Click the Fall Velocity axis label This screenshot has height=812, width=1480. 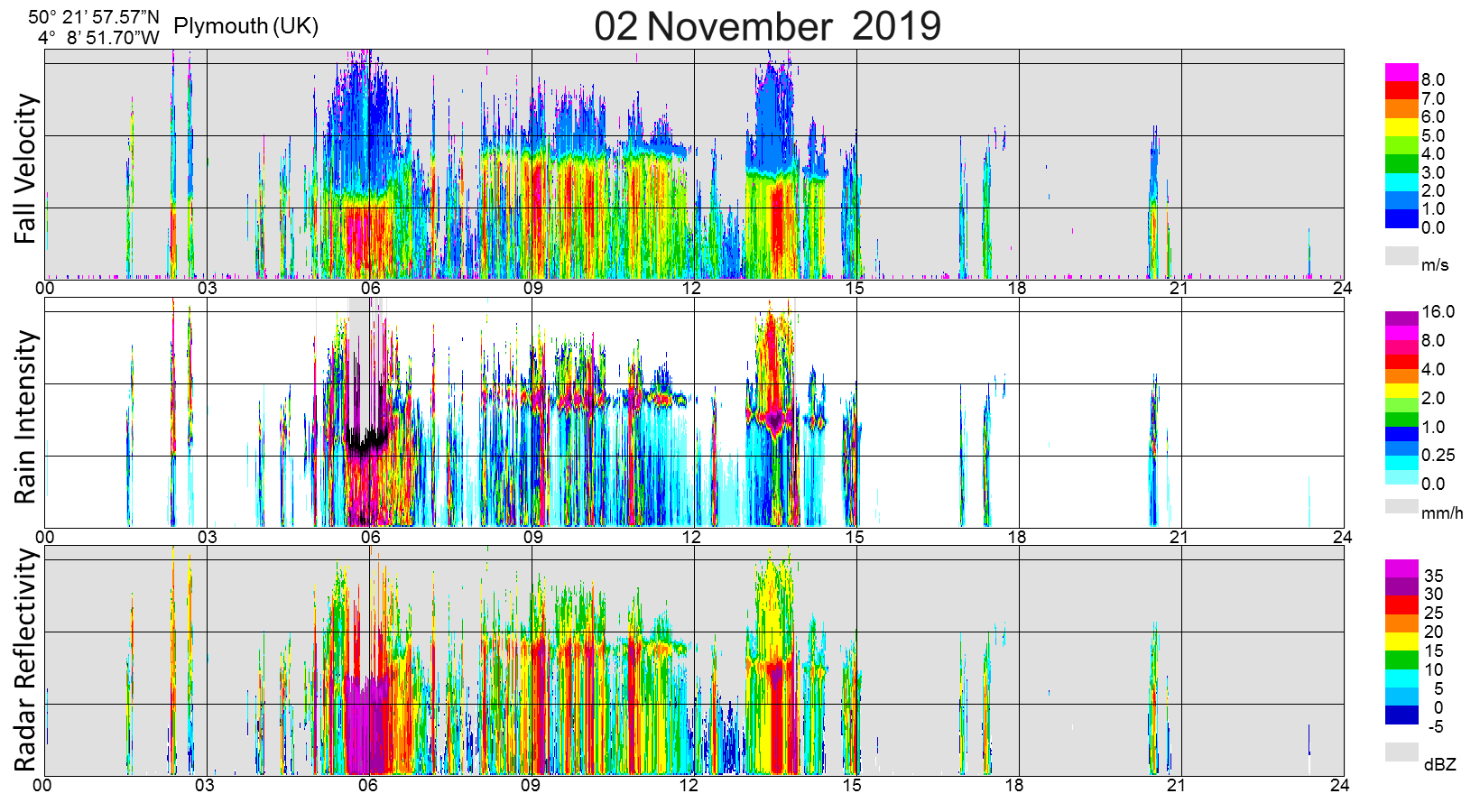(x=26, y=169)
